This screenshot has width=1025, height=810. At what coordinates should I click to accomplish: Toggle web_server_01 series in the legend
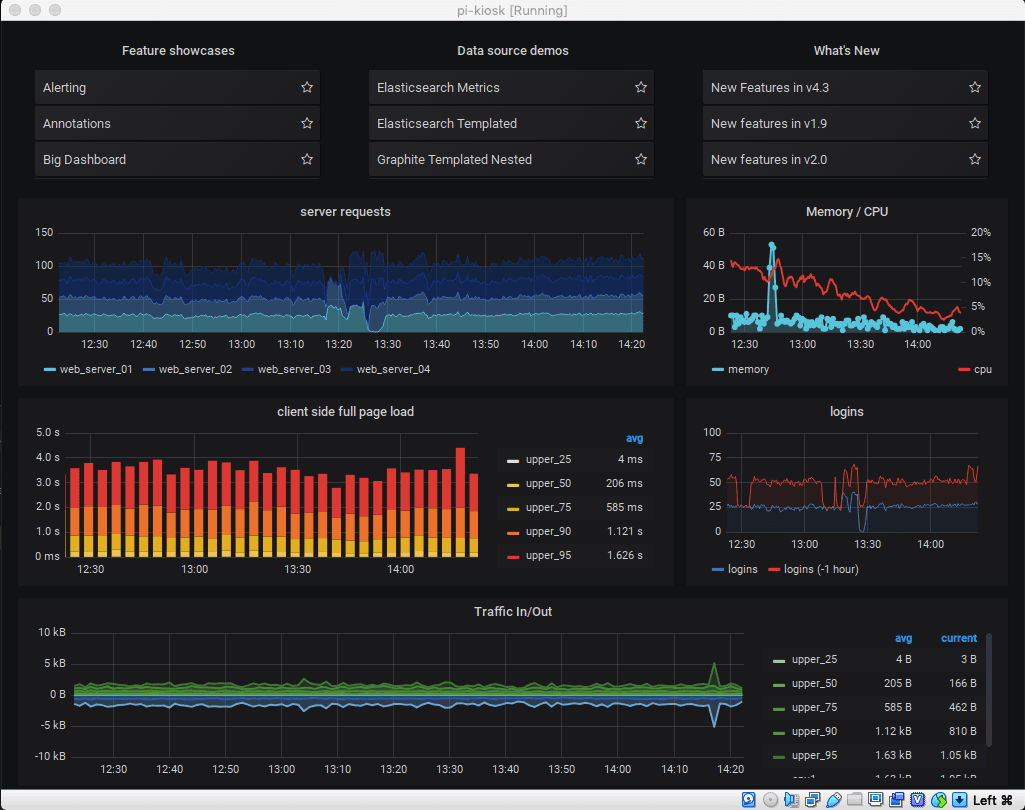coord(96,370)
